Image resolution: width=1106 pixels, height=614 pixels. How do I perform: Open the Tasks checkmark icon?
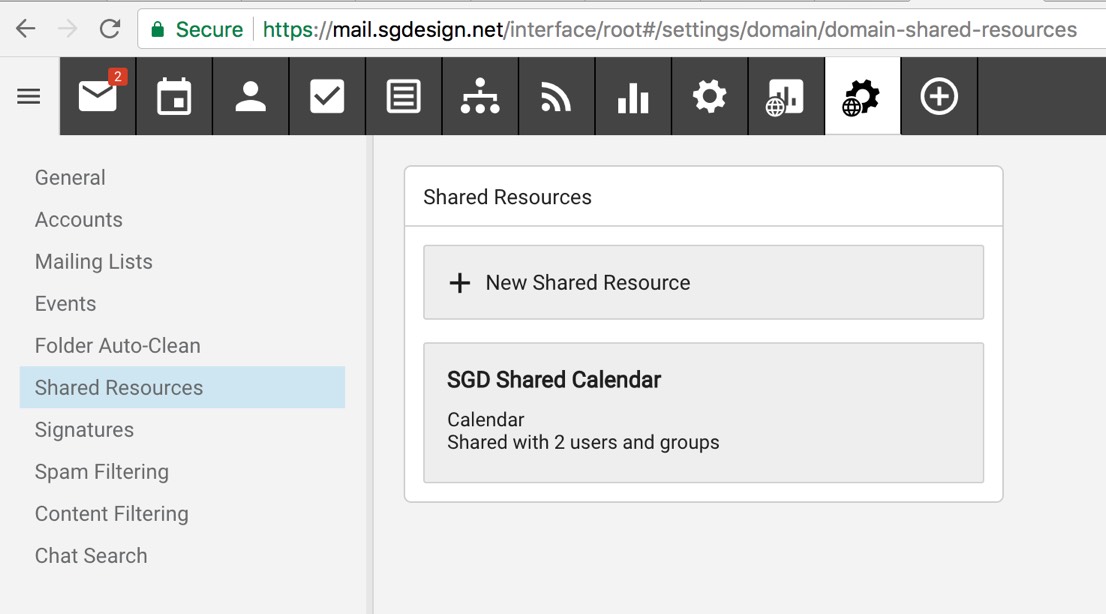(x=327, y=97)
